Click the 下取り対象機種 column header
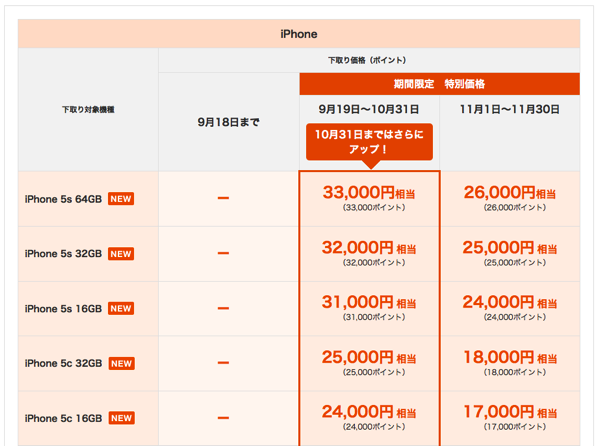 click(88, 110)
